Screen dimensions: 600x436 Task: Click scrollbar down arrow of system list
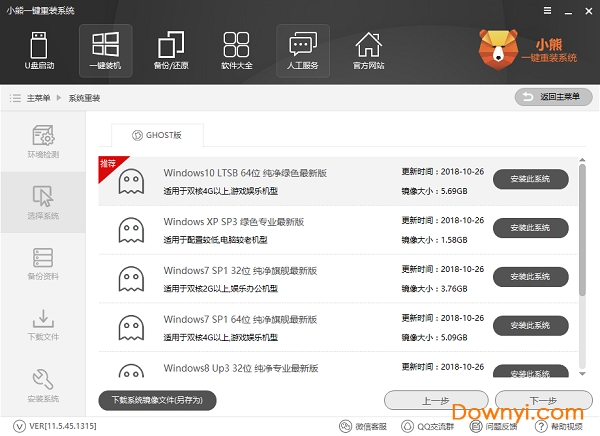pyautogui.click(x=582, y=374)
